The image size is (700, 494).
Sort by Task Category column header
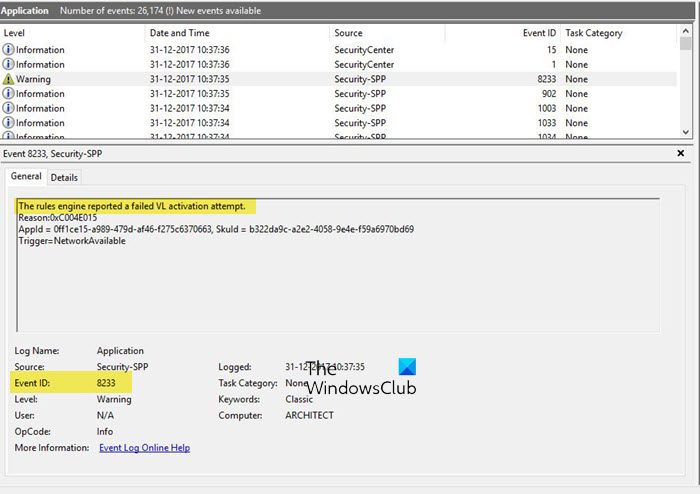(594, 33)
